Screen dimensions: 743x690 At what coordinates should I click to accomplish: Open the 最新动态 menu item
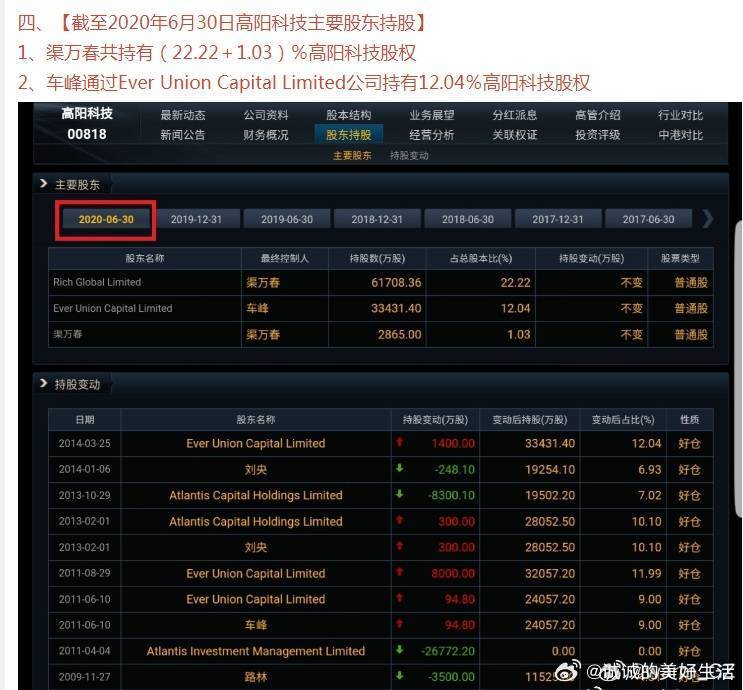[182, 115]
